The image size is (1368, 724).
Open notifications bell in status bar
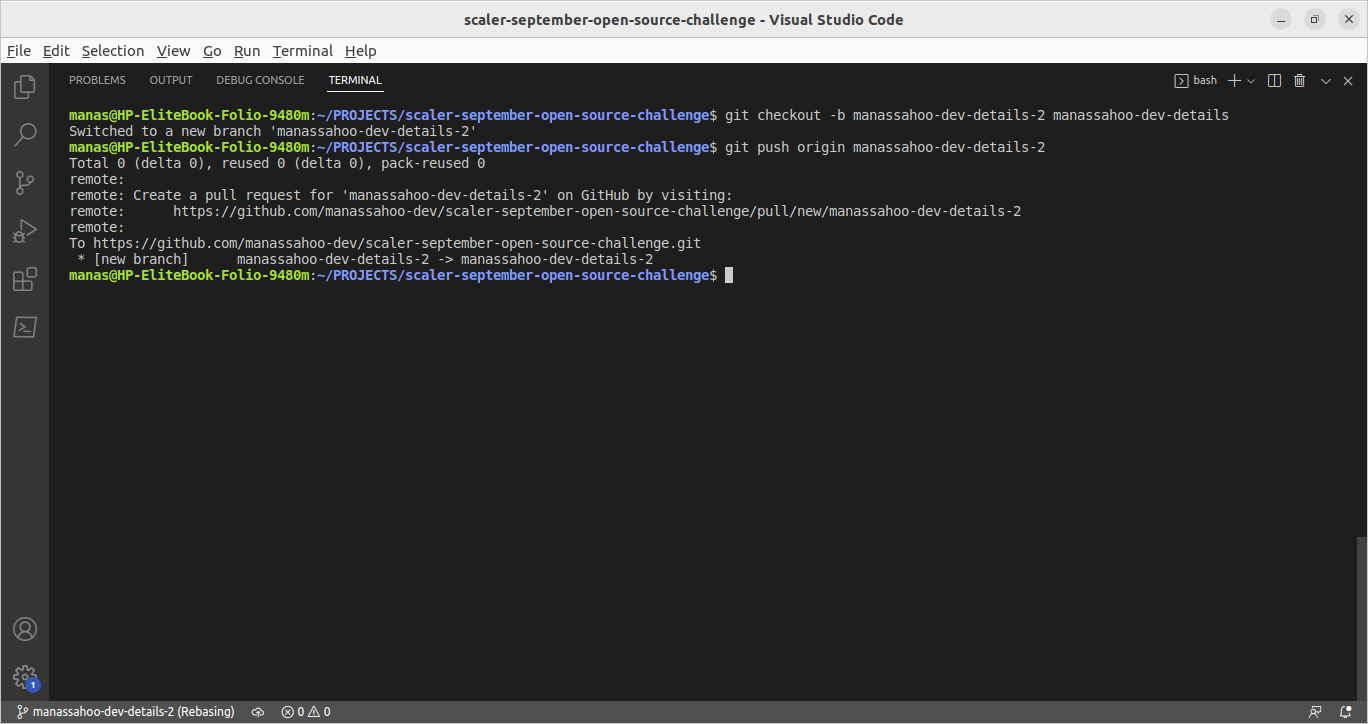[x=1346, y=712]
